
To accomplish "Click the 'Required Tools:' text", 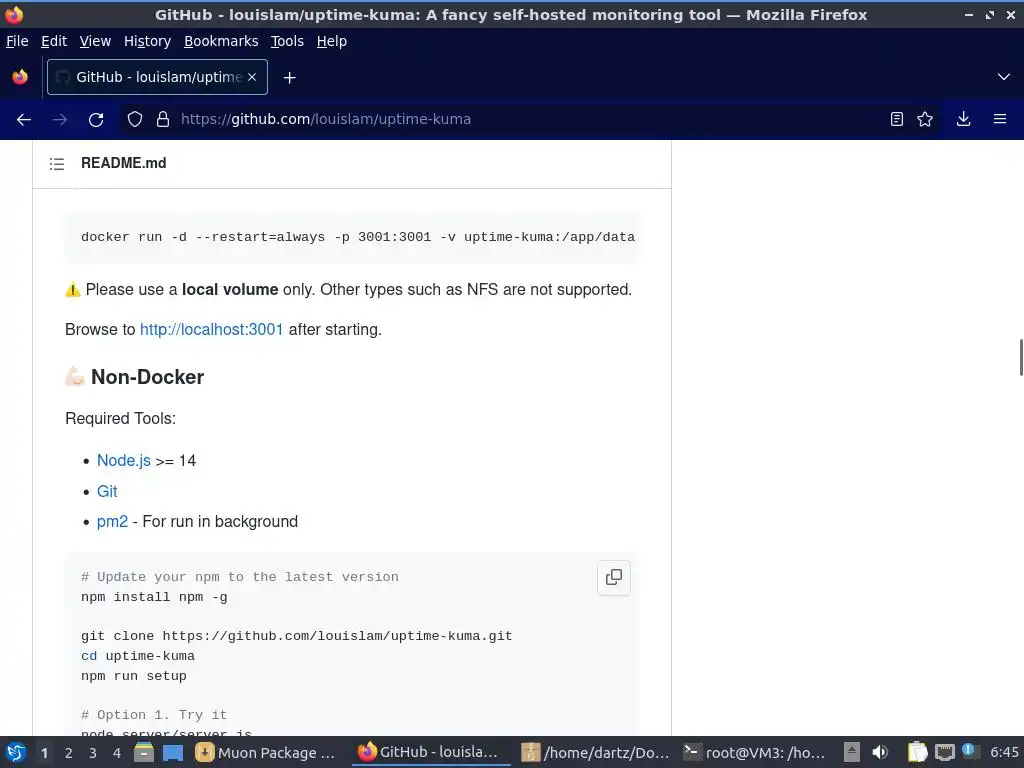I will point(120,419).
